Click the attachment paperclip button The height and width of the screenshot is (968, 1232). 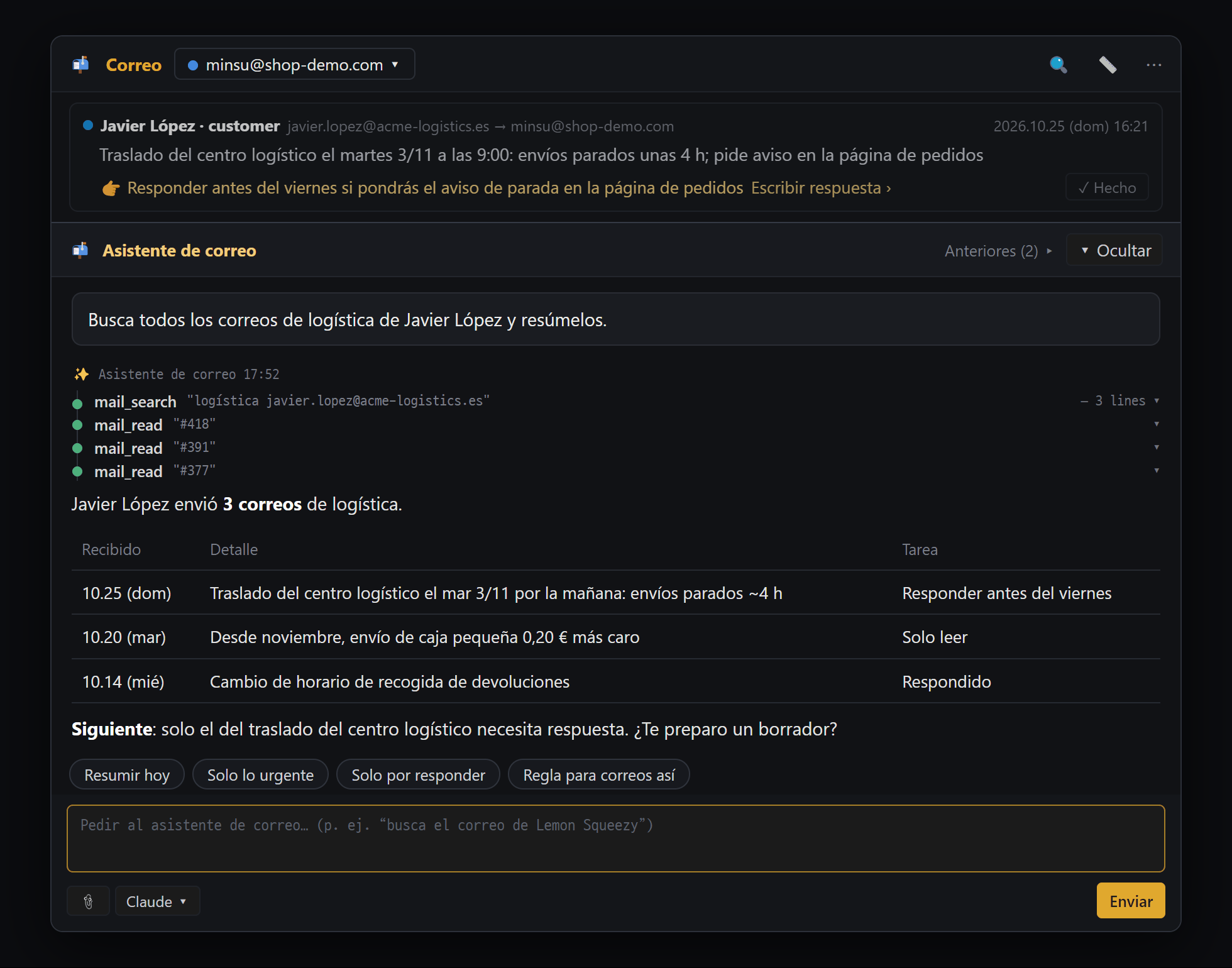tap(89, 901)
